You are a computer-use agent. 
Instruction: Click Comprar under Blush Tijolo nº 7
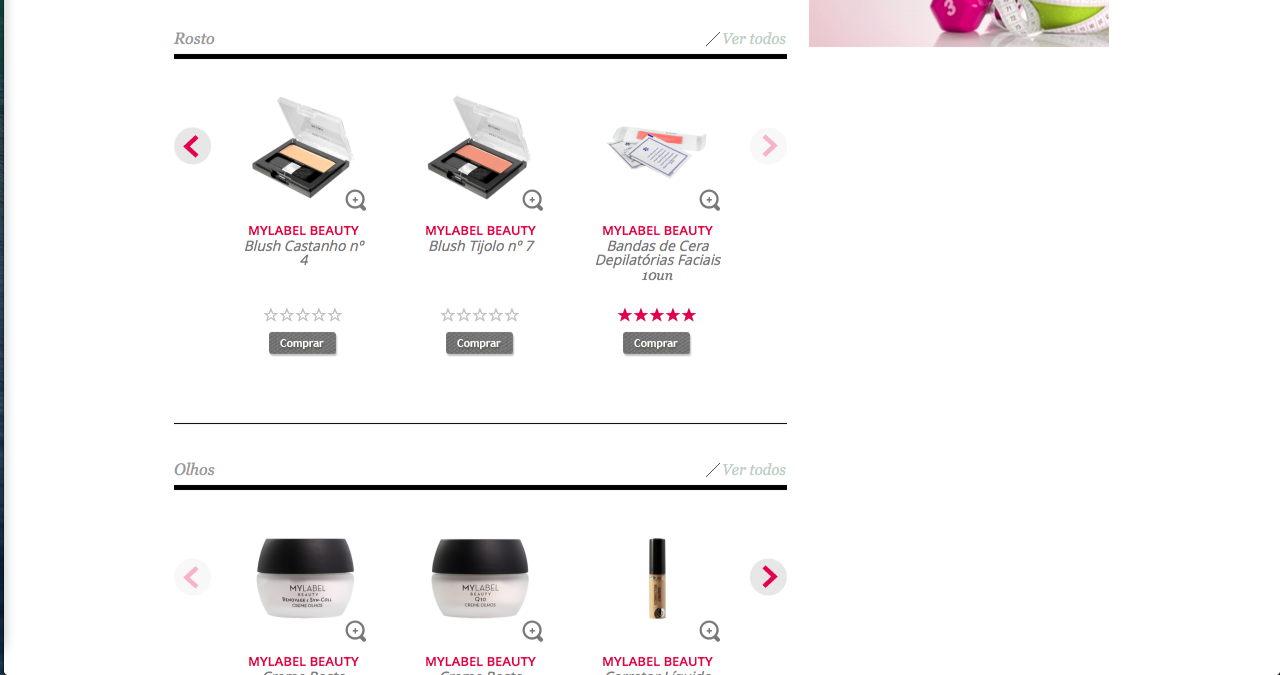click(x=479, y=343)
